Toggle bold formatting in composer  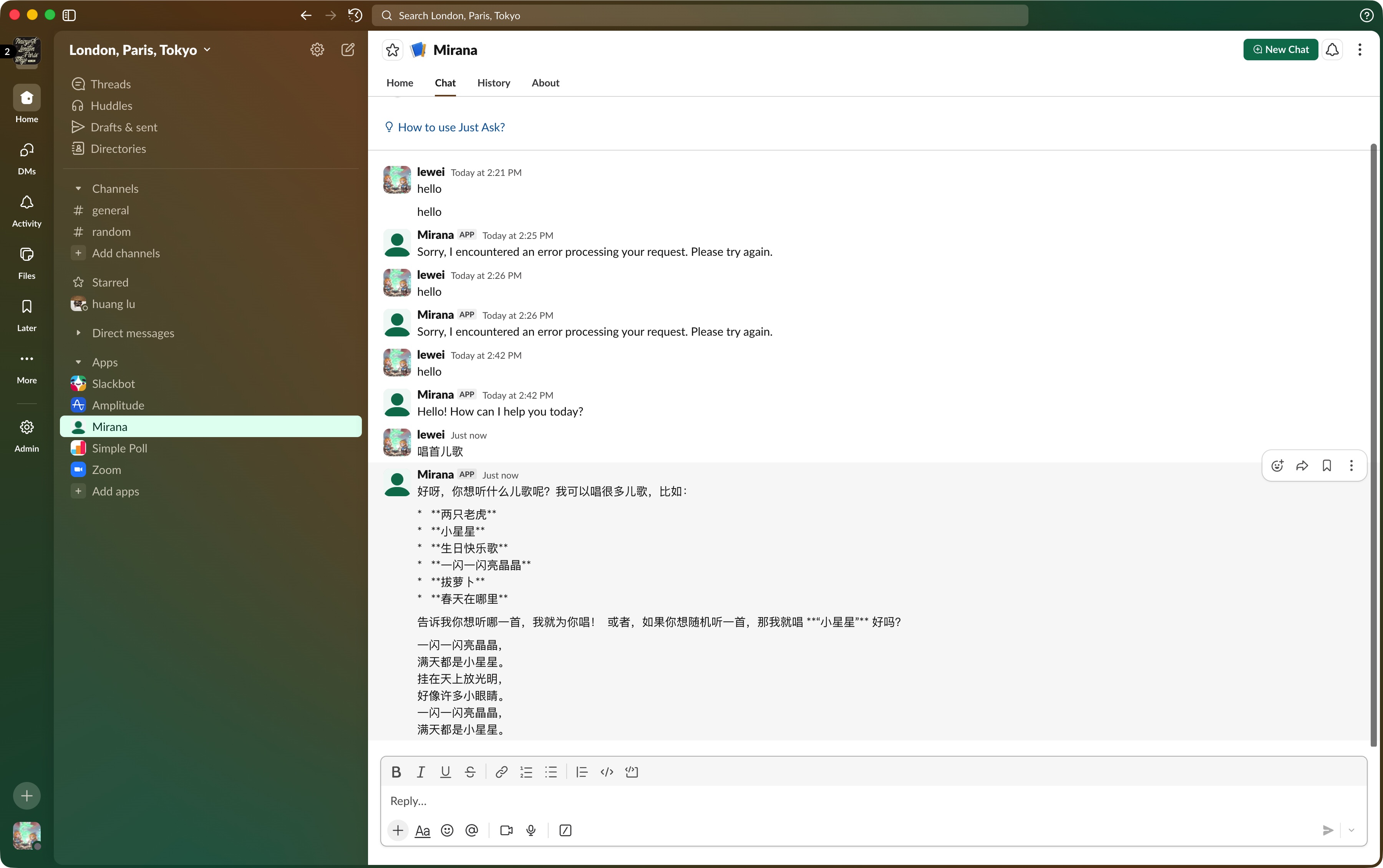396,772
